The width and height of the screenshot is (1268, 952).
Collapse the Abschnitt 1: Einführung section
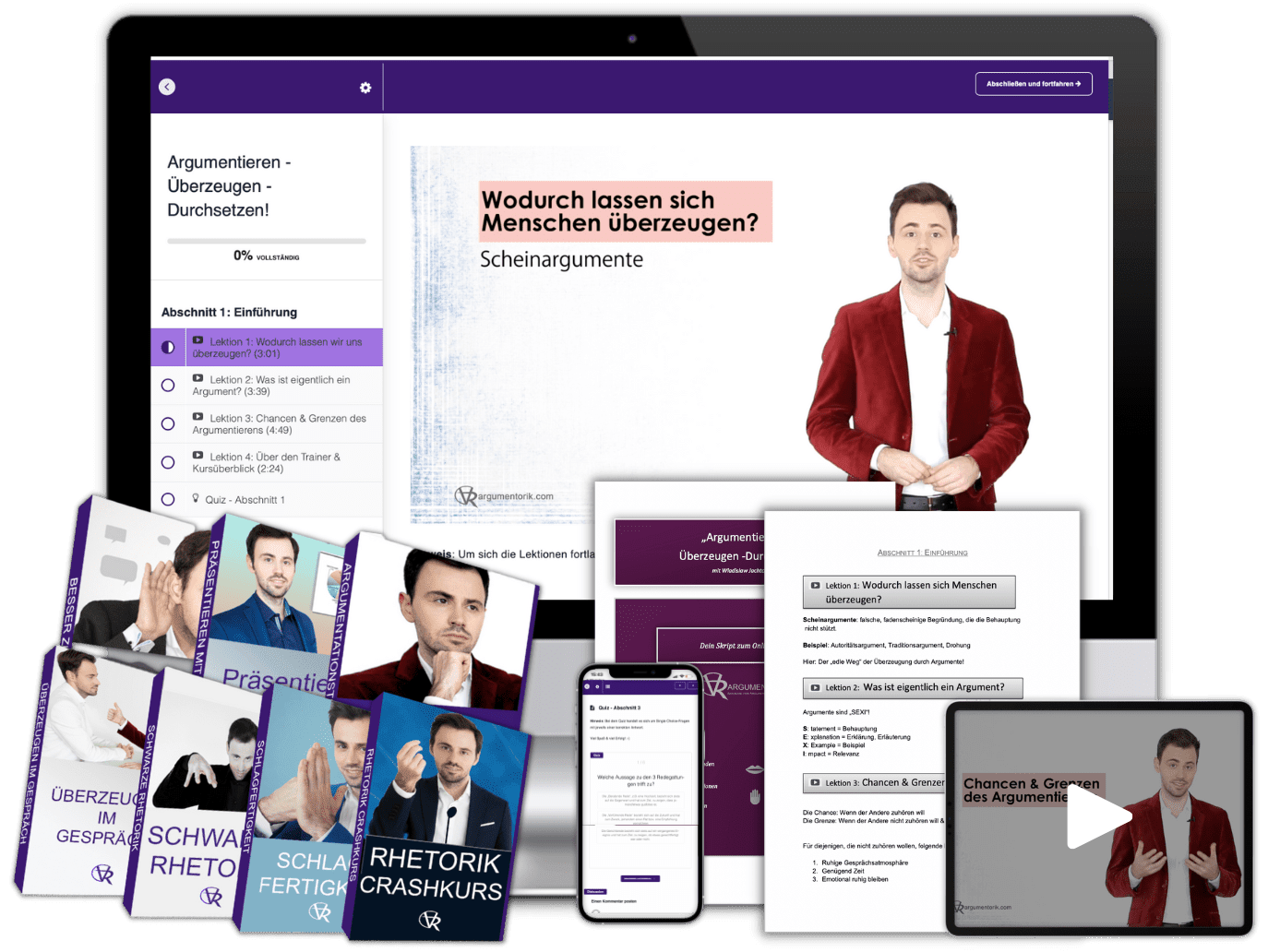[229, 313]
